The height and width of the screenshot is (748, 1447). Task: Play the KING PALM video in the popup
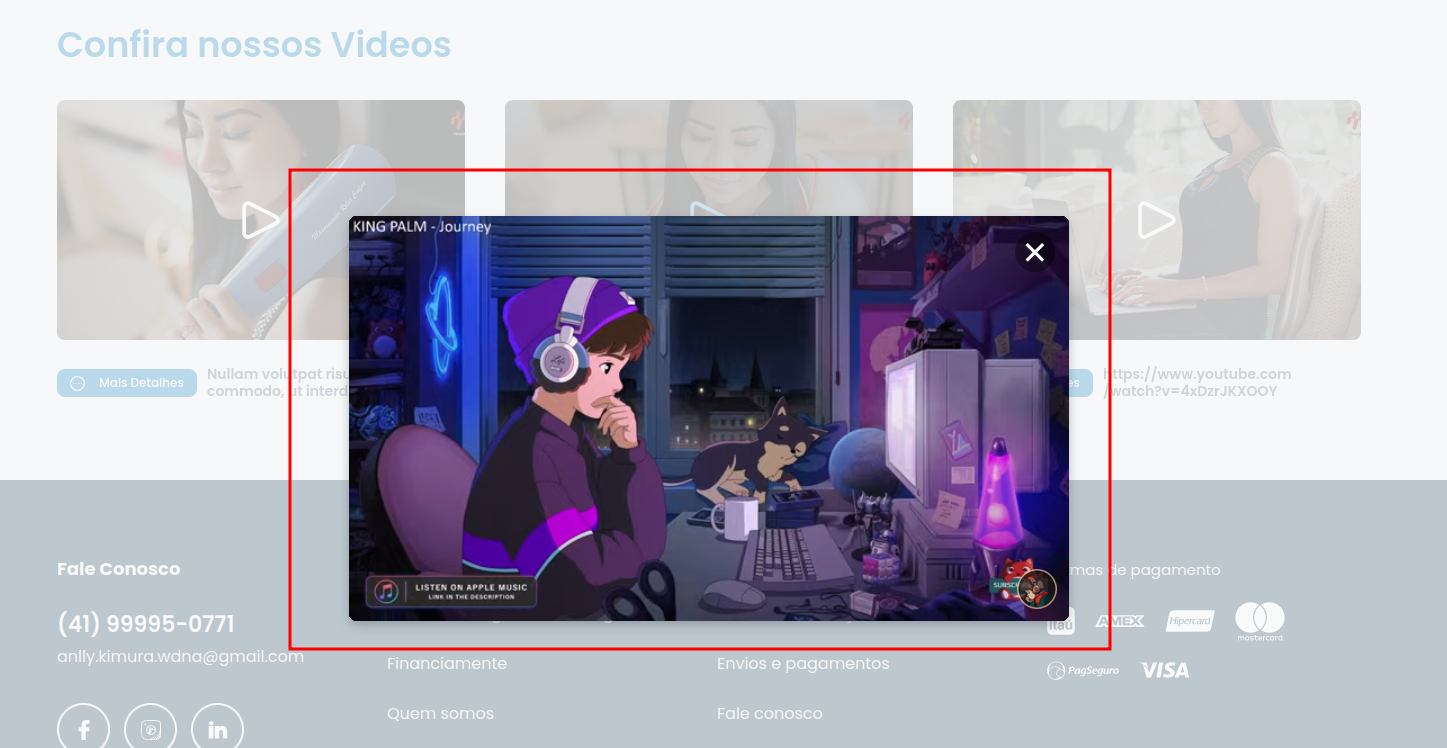[x=709, y=418]
